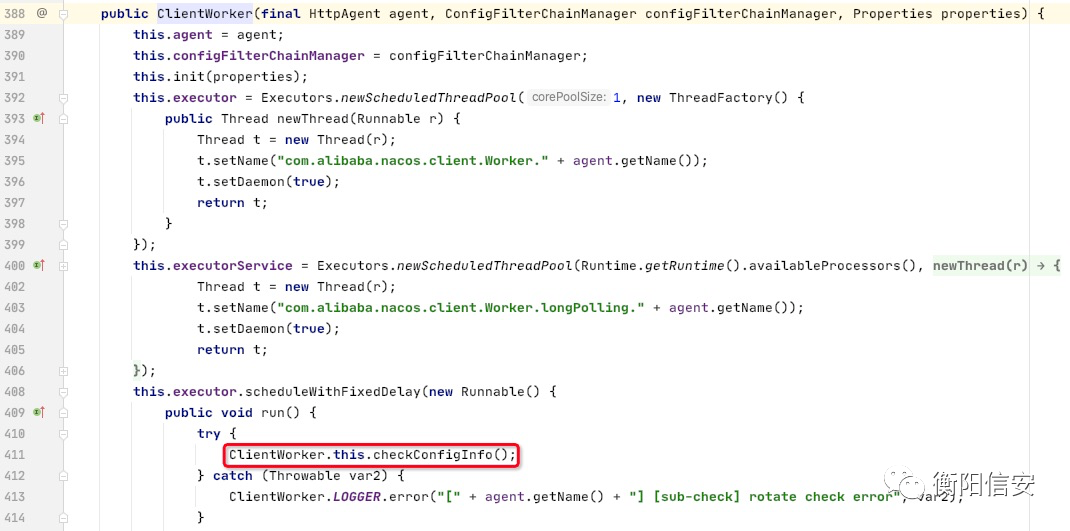Image resolution: width=1070 pixels, height=531 pixels.
Task: Click line number 411 in the gutter
Action: (x=14, y=455)
